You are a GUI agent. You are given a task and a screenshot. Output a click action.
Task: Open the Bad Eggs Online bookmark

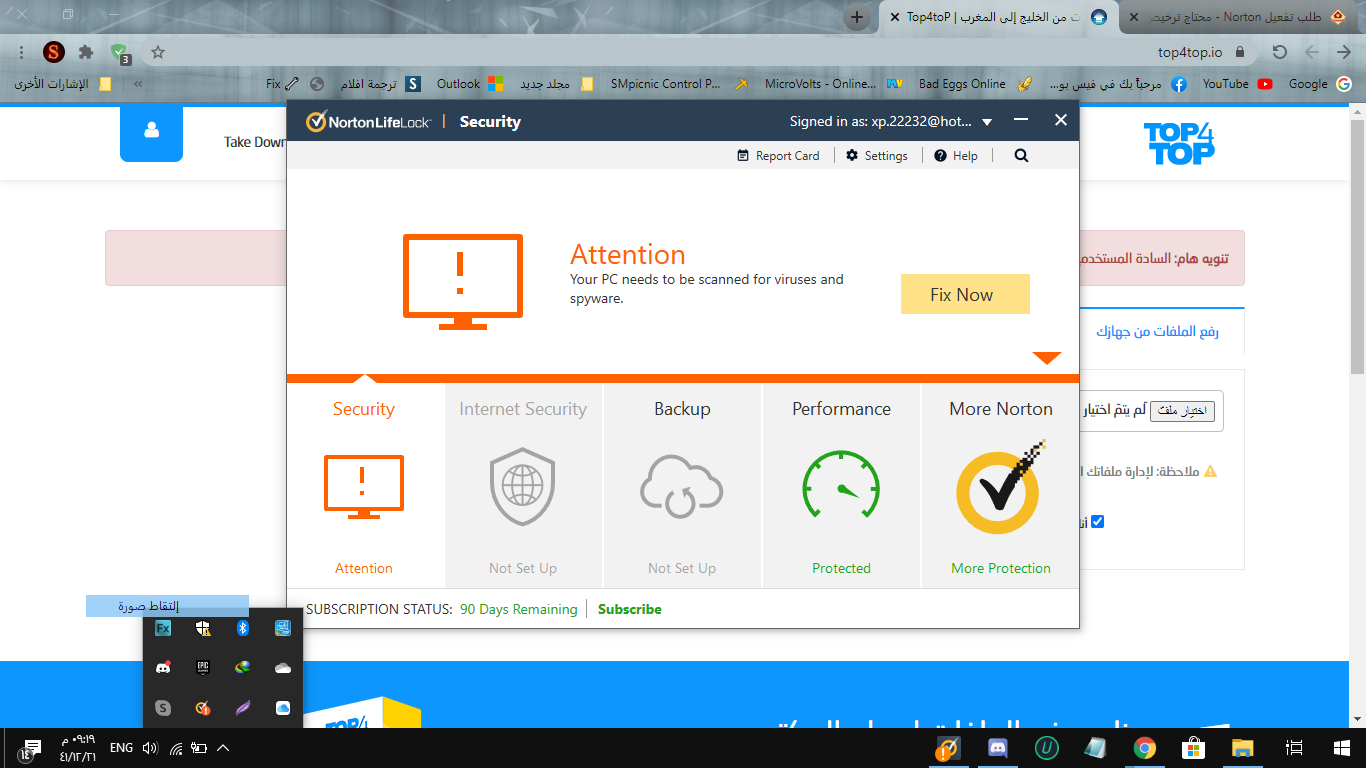click(975, 84)
